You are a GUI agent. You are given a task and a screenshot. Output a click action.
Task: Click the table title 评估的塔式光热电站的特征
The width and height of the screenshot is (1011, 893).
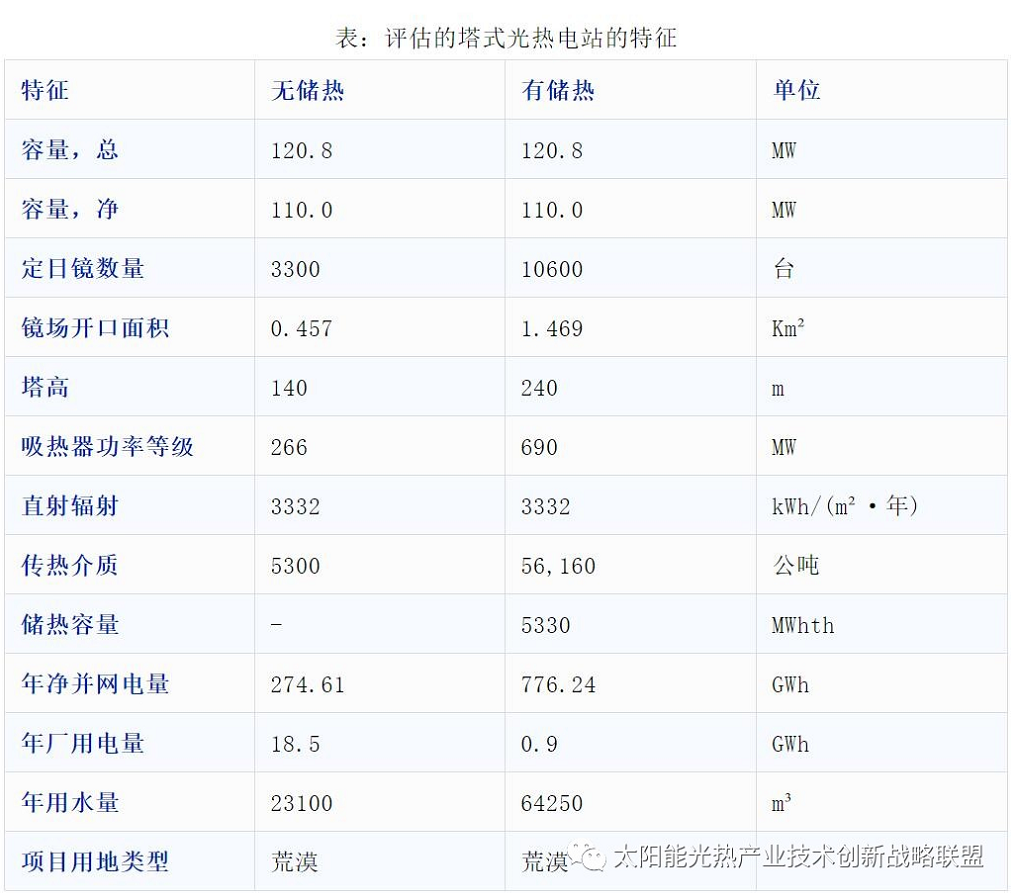[x=505, y=38]
